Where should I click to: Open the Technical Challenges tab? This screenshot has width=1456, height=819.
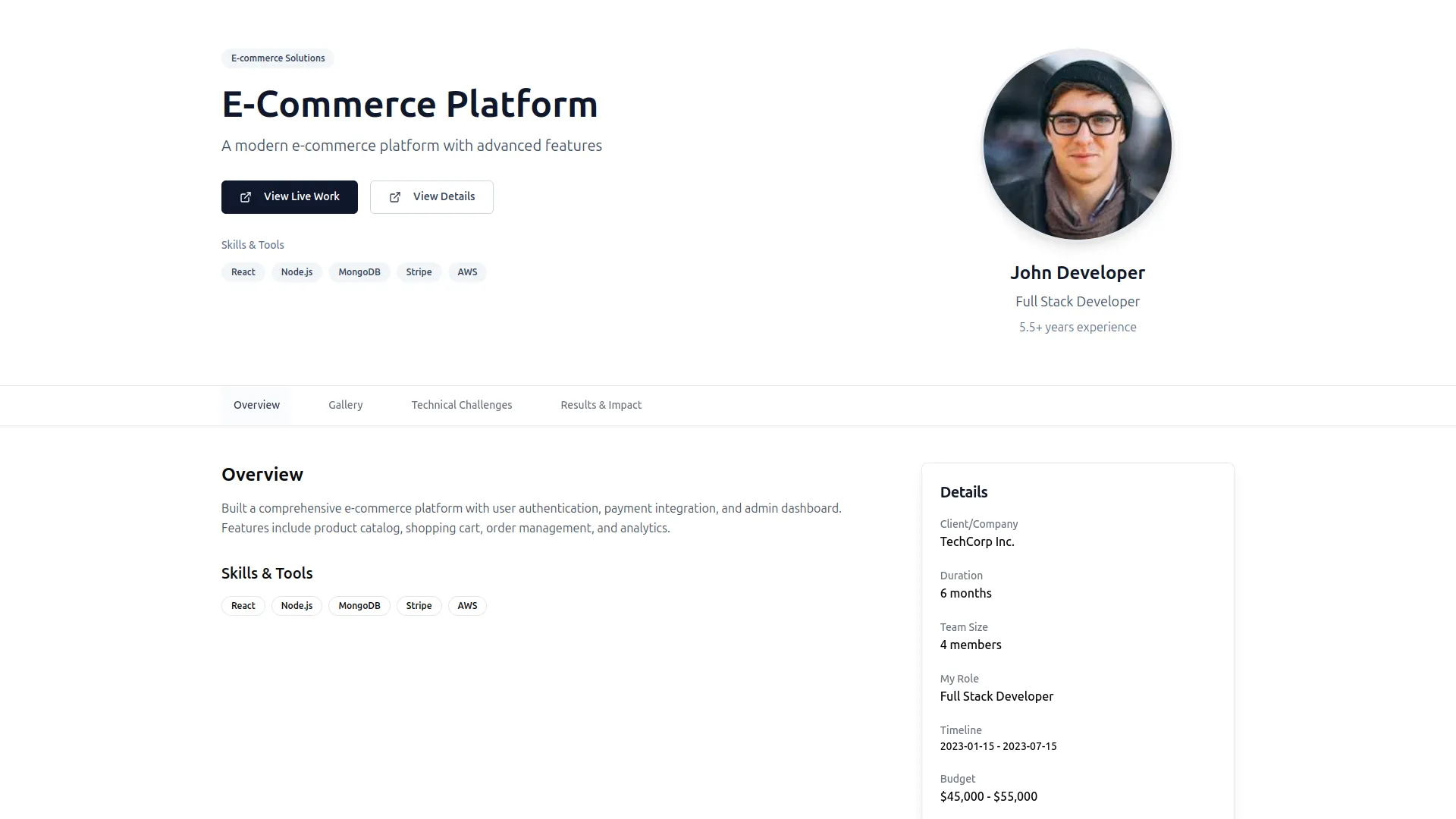click(x=461, y=405)
